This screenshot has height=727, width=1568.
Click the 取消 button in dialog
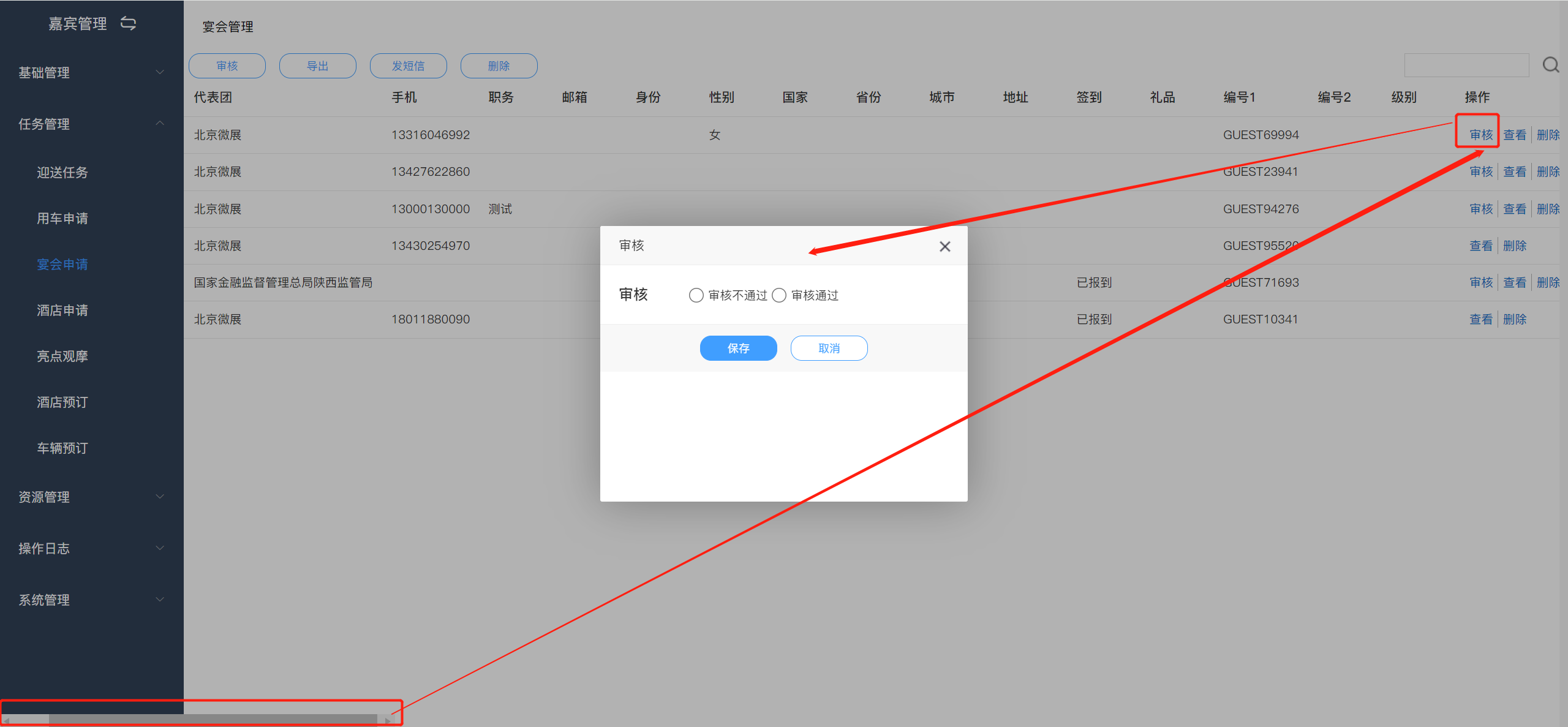pyautogui.click(x=829, y=348)
